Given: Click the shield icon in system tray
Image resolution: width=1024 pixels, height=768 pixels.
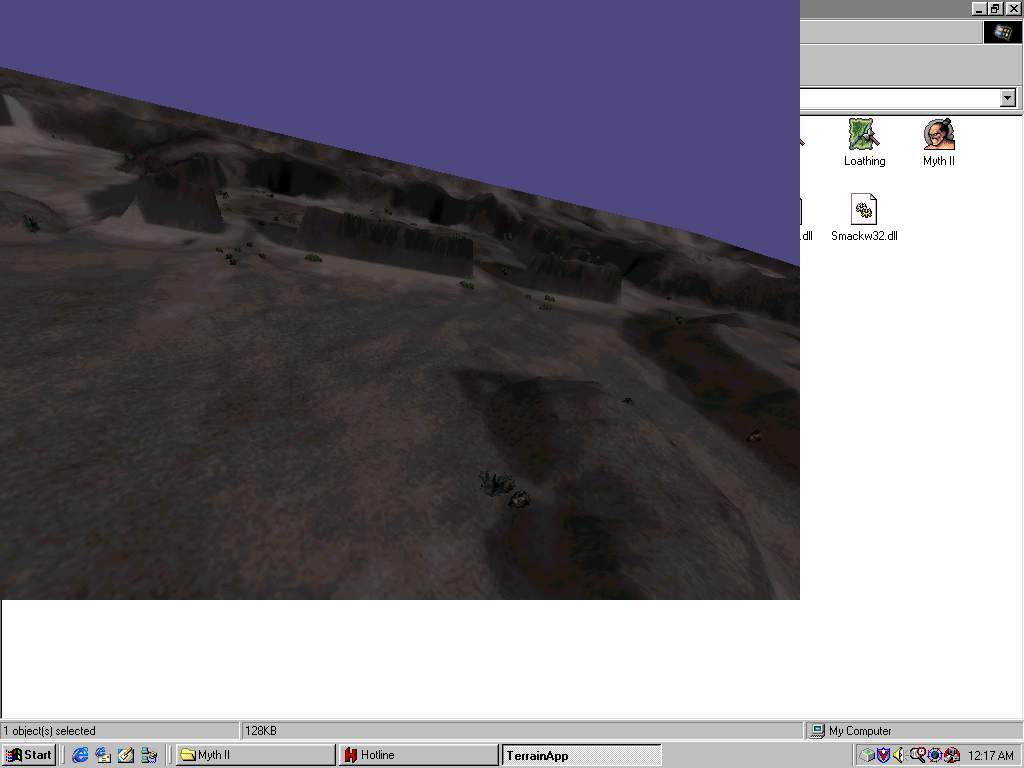Looking at the screenshot, I should tap(883, 755).
